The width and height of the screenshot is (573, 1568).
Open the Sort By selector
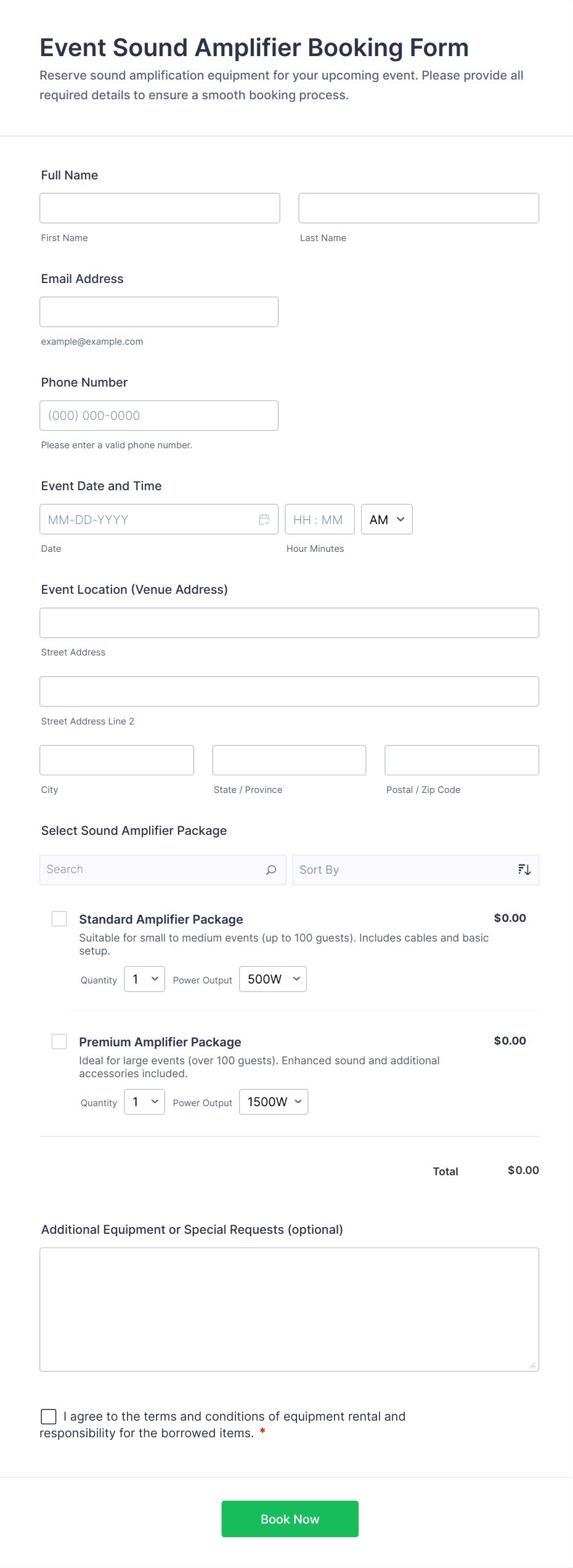coord(407,869)
